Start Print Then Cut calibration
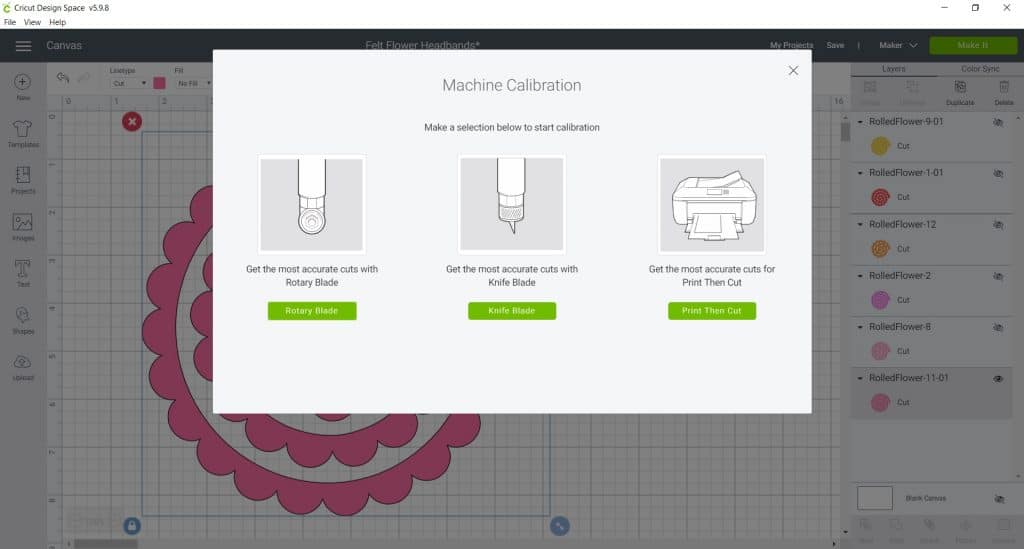1024x549 pixels. click(712, 311)
